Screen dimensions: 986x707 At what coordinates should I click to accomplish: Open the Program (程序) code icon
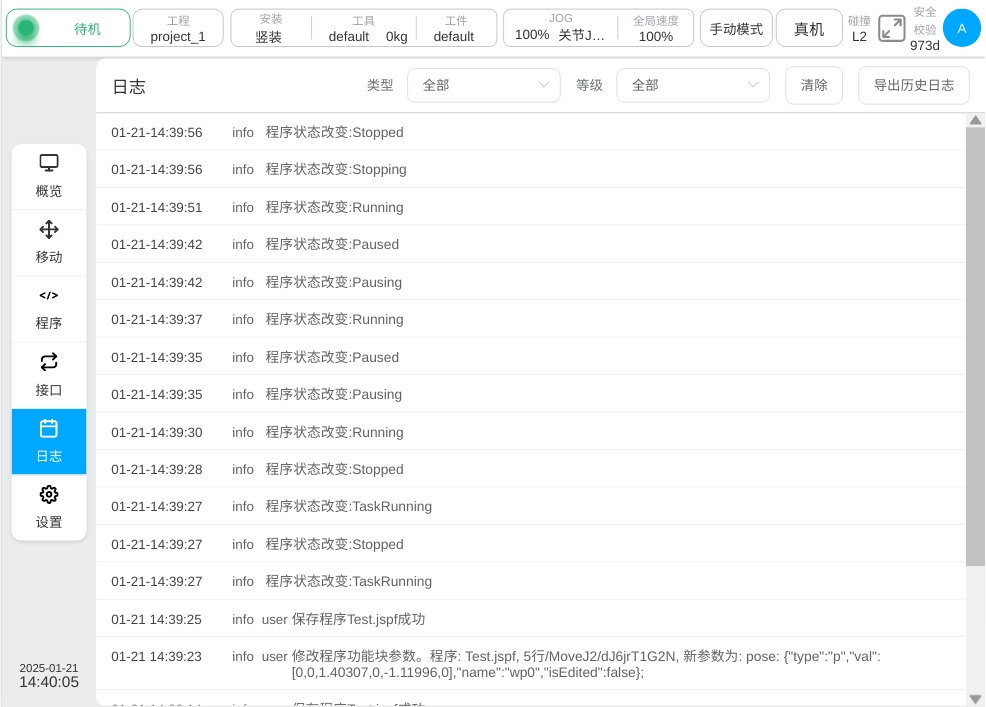(49, 296)
